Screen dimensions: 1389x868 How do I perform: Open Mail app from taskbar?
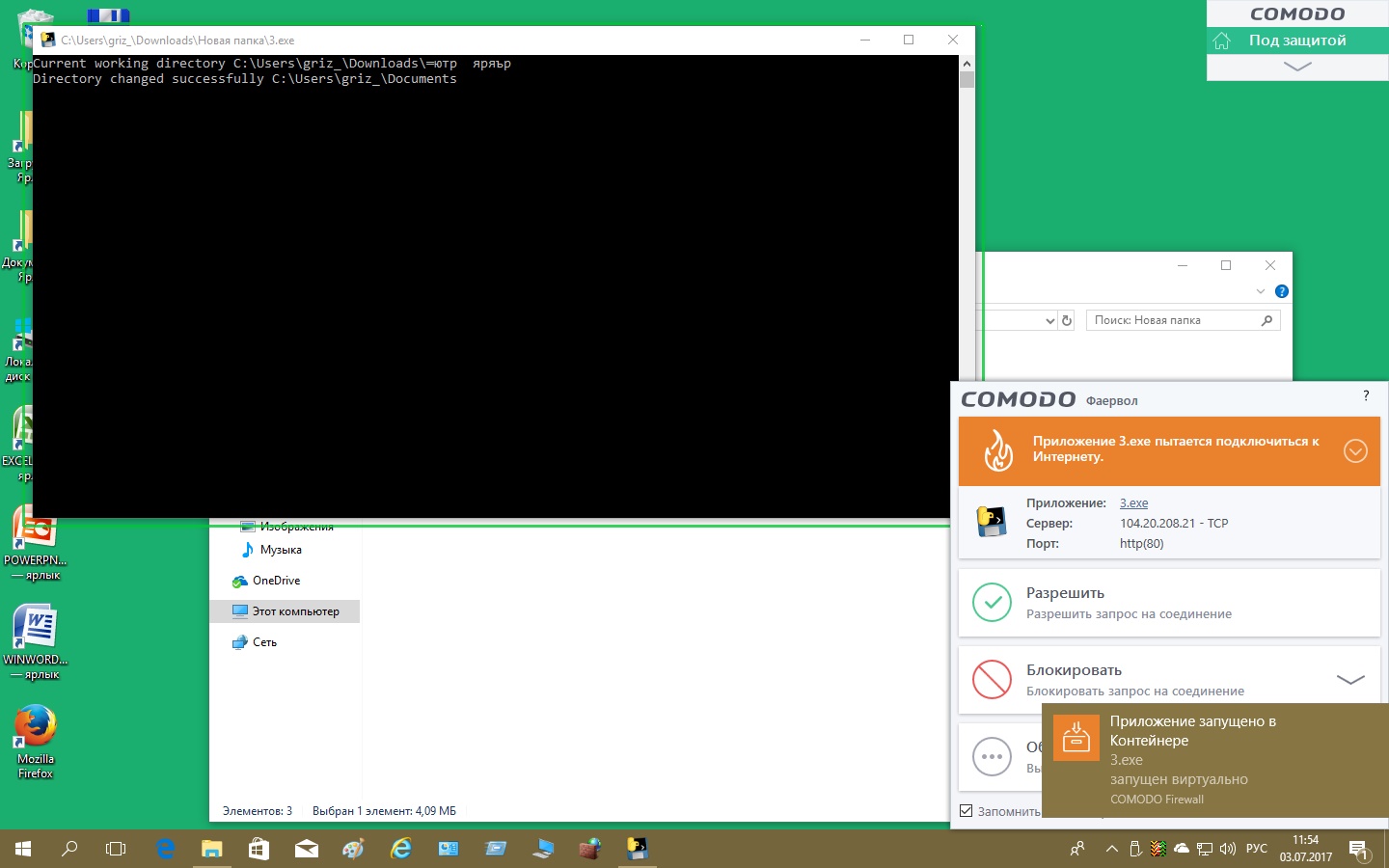coord(306,849)
